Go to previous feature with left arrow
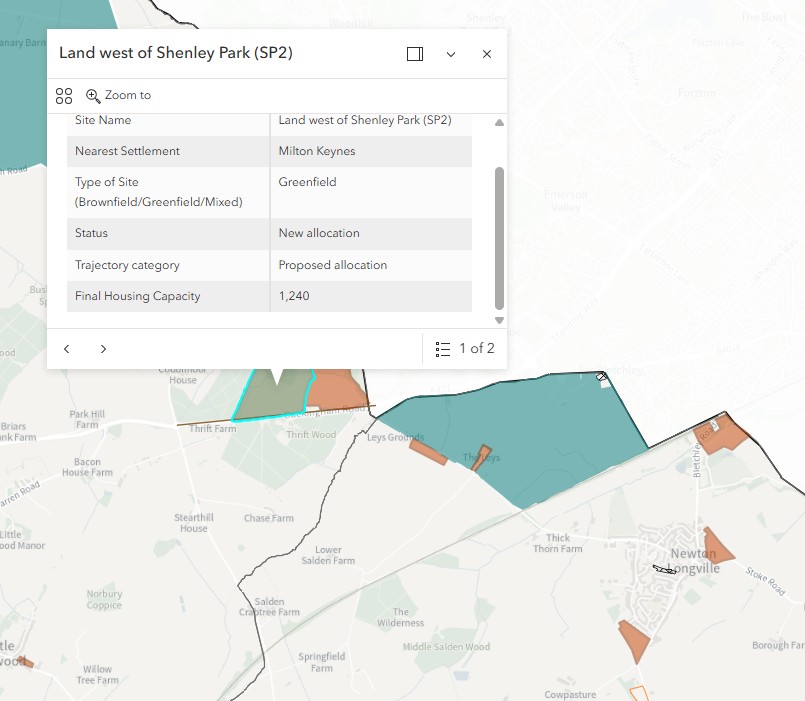 (67, 349)
